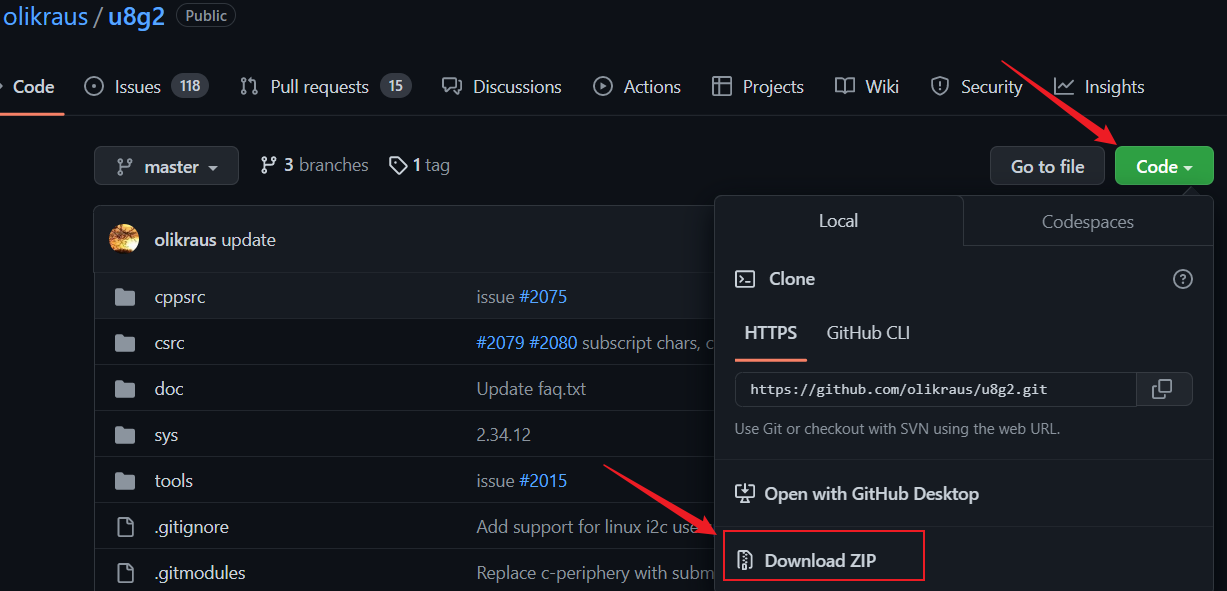Click the Projects table icon
1227x591 pixels.
point(722,87)
